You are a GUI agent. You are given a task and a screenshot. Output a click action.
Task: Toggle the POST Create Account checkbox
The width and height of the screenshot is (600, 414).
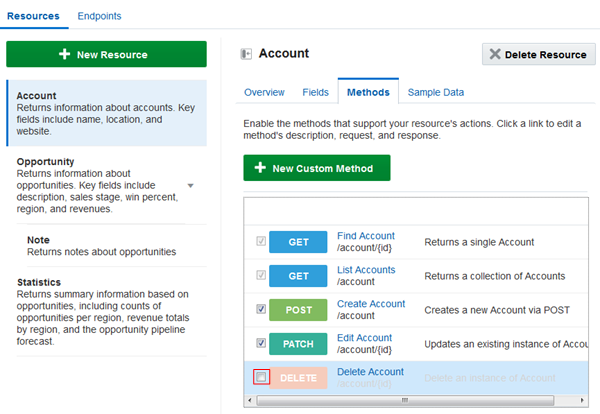(261, 310)
